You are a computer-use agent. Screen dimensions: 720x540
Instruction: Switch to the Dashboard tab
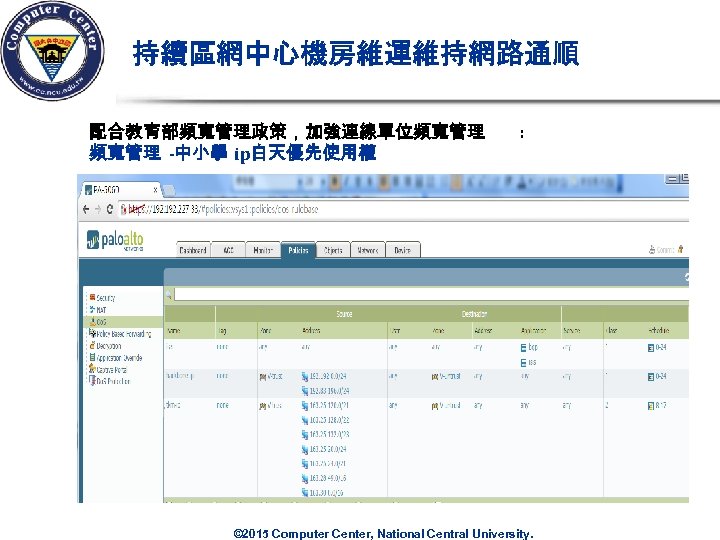[x=193, y=250]
